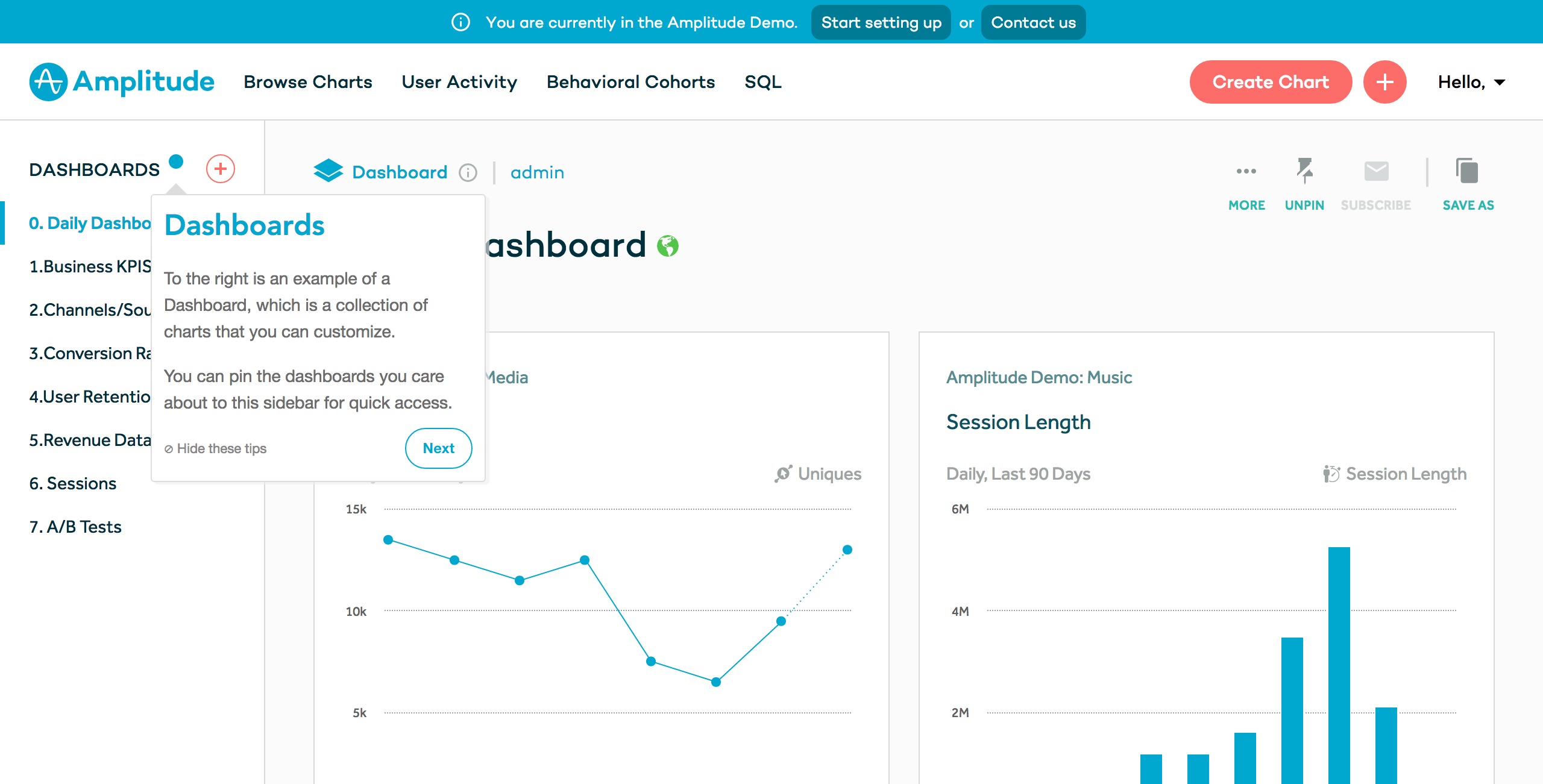Click Next in the Dashboards tip popup
1543x784 pixels.
(x=438, y=448)
